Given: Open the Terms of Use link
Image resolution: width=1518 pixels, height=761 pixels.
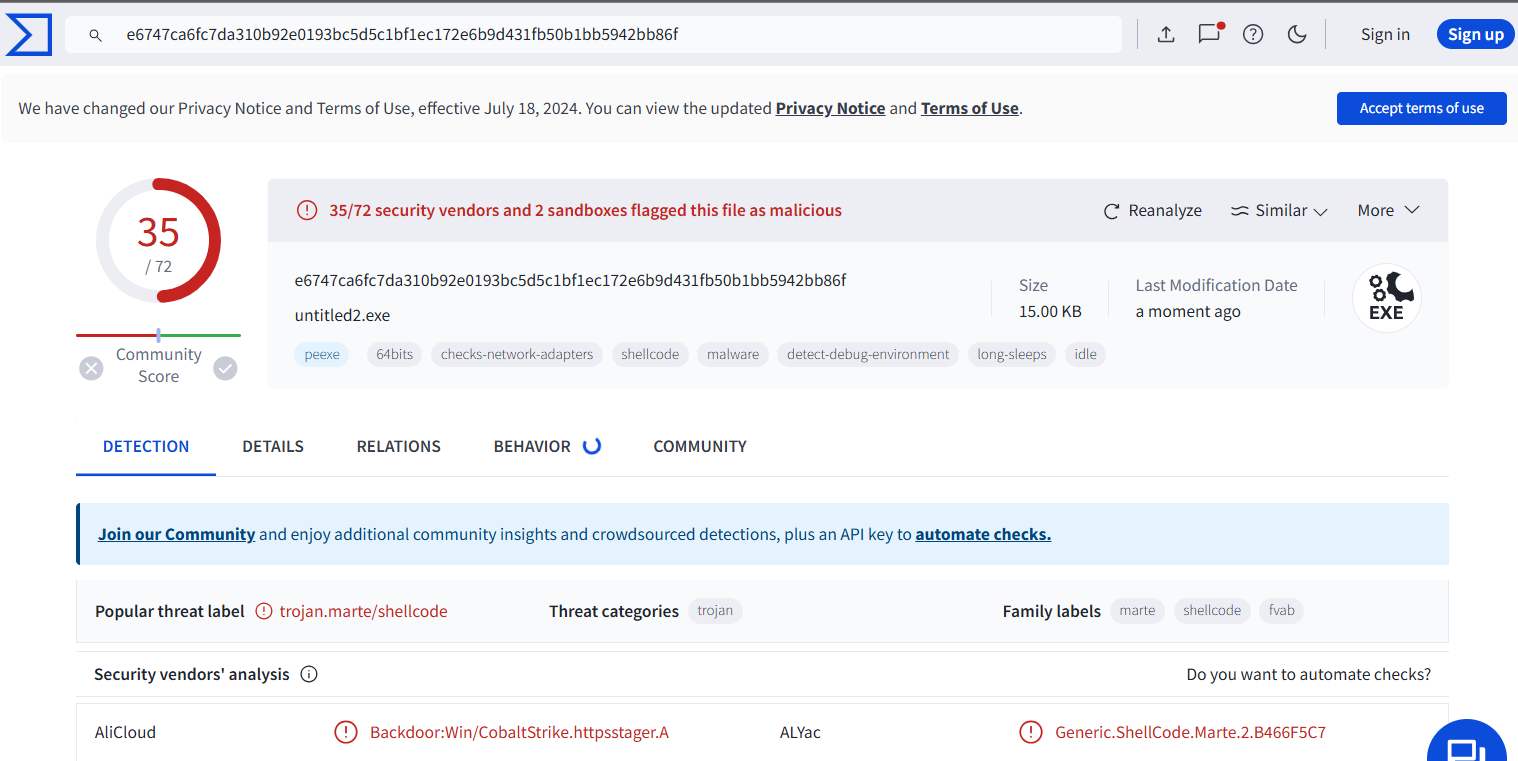Looking at the screenshot, I should tap(969, 108).
